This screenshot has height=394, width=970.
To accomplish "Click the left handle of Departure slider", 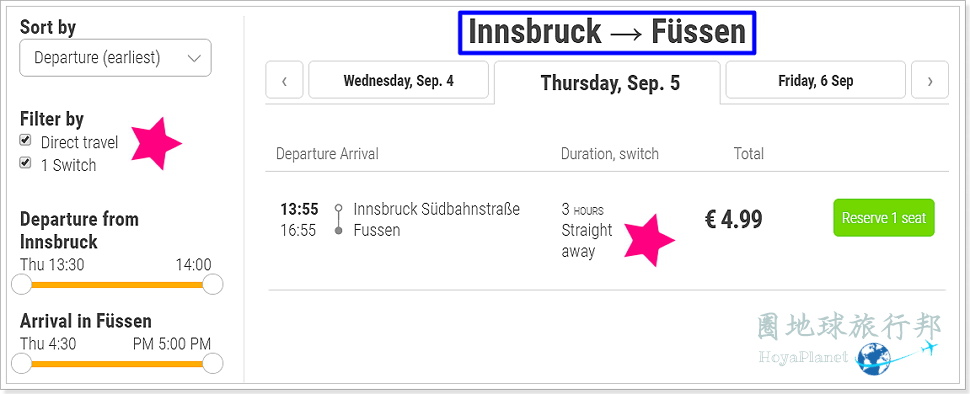I will click(x=22, y=285).
